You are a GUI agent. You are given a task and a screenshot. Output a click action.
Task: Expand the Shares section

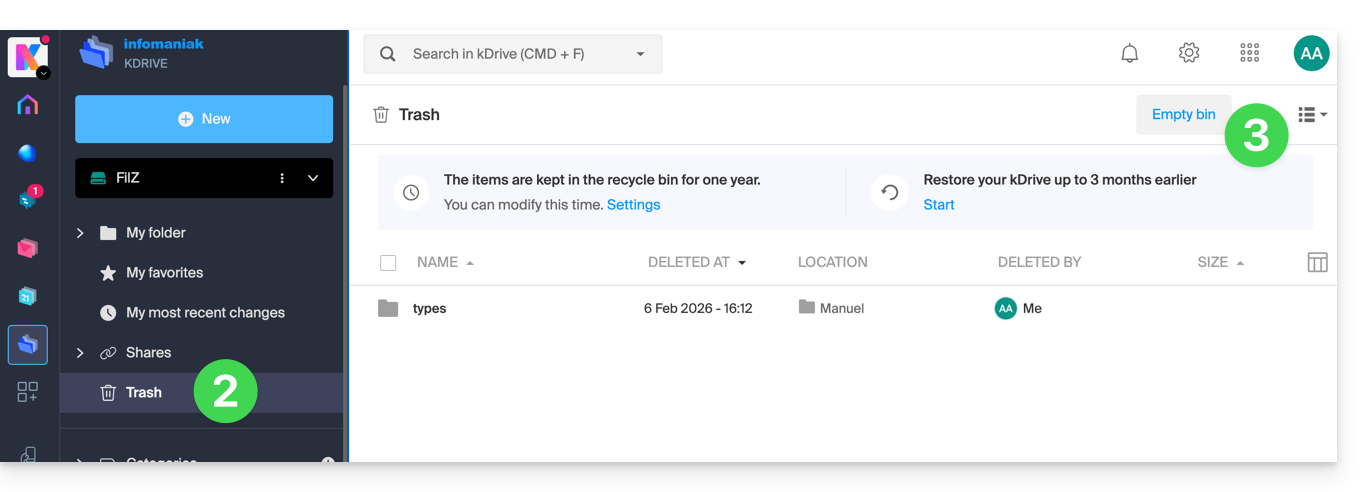(x=81, y=353)
